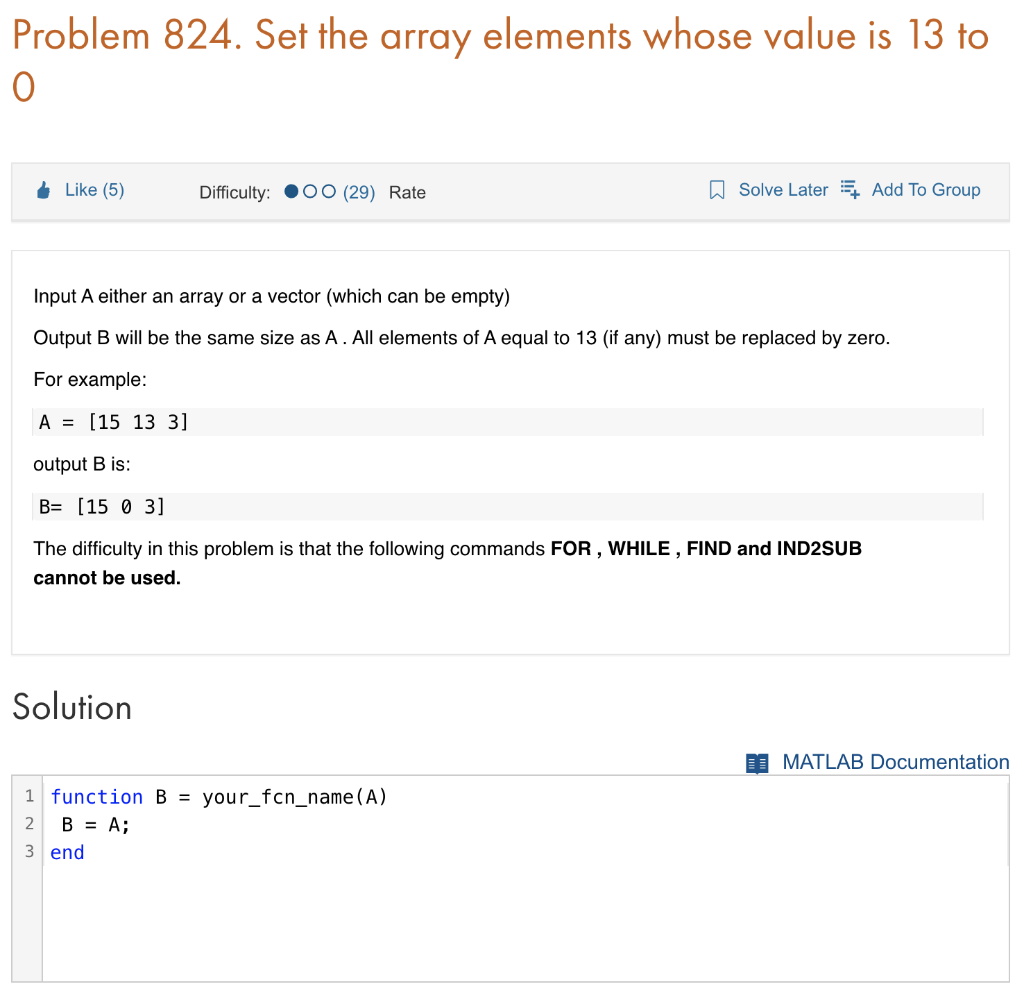The height and width of the screenshot is (991, 1024).
Task: Click the book icon before MATLAB Documentation
Action: point(757,763)
